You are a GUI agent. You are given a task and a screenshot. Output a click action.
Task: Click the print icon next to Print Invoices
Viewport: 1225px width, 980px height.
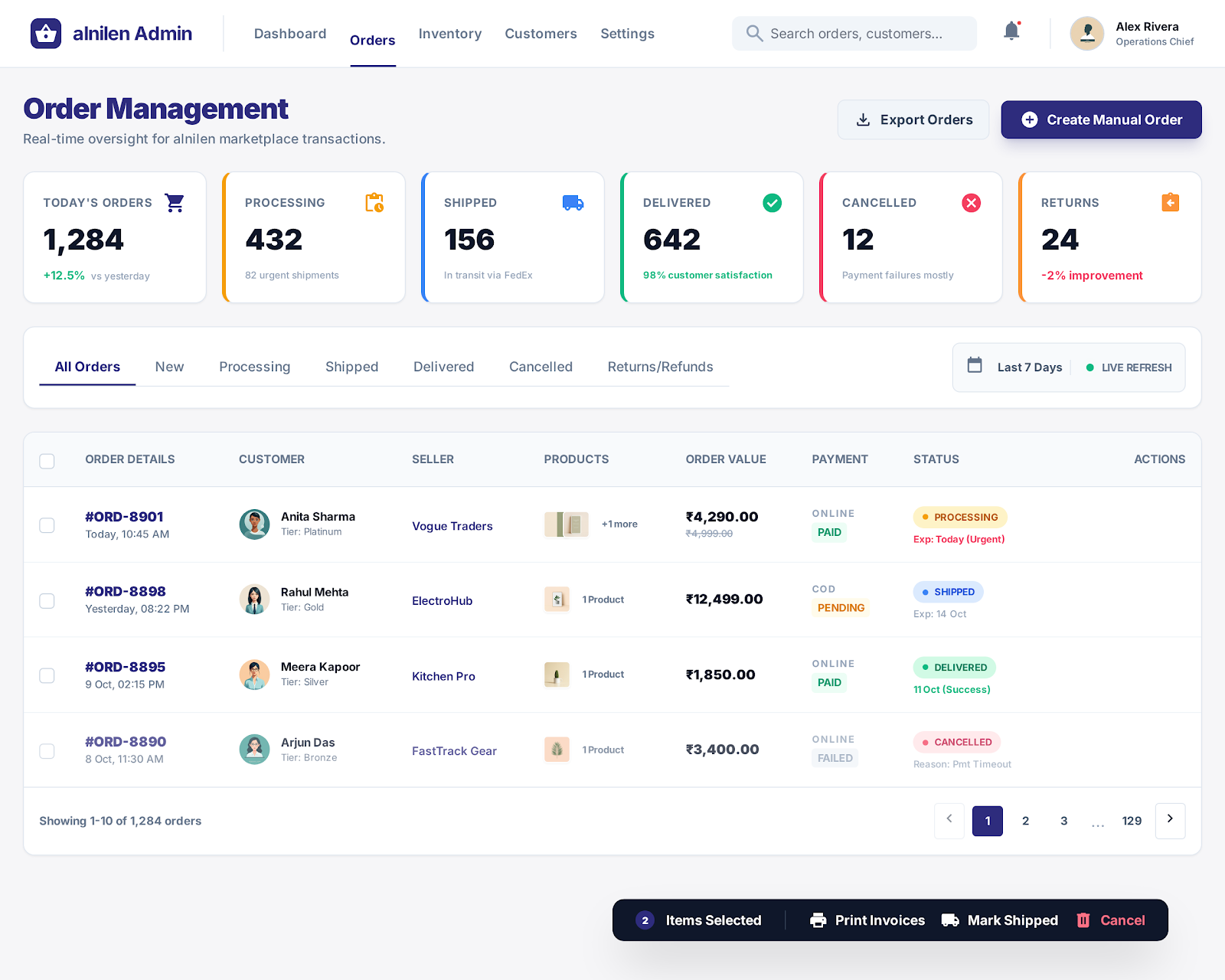tap(819, 920)
